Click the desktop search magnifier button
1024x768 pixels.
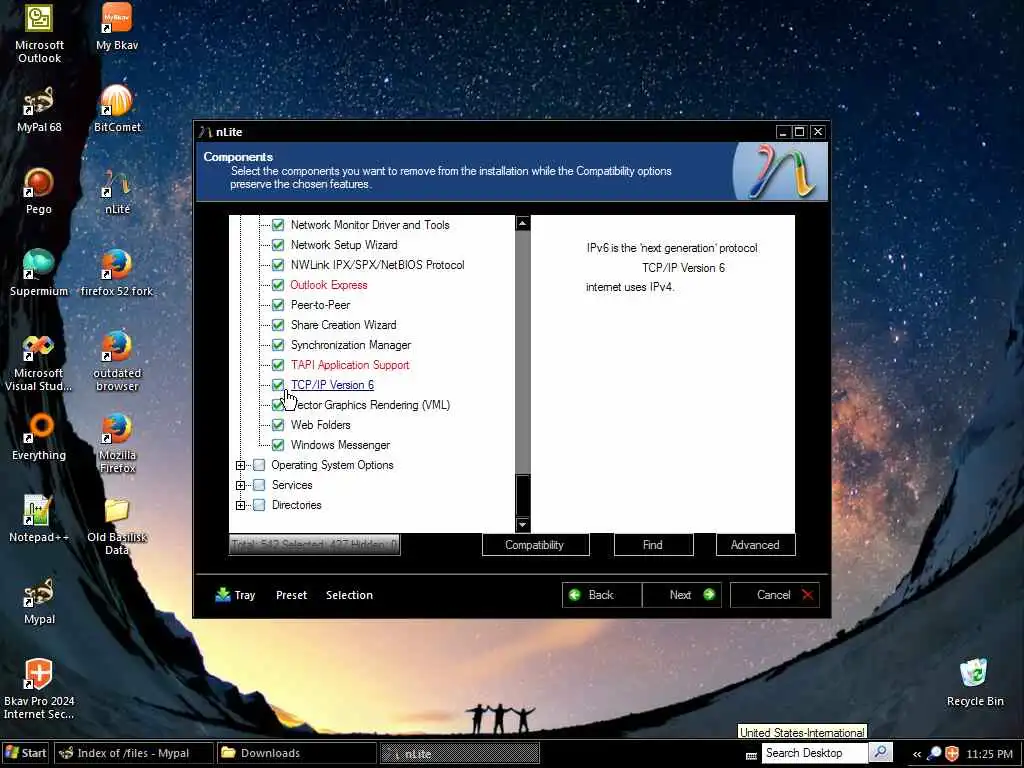coord(880,752)
